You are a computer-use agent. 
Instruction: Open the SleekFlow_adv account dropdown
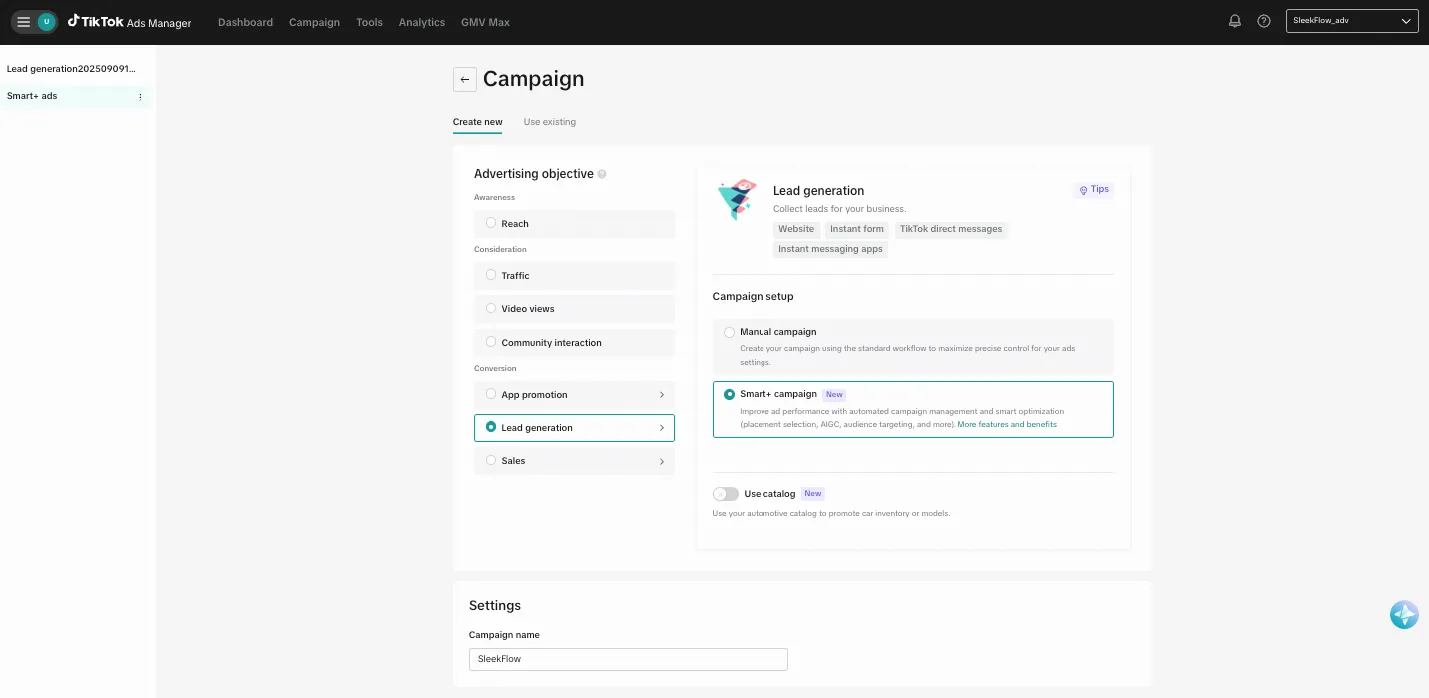pyautogui.click(x=1351, y=20)
